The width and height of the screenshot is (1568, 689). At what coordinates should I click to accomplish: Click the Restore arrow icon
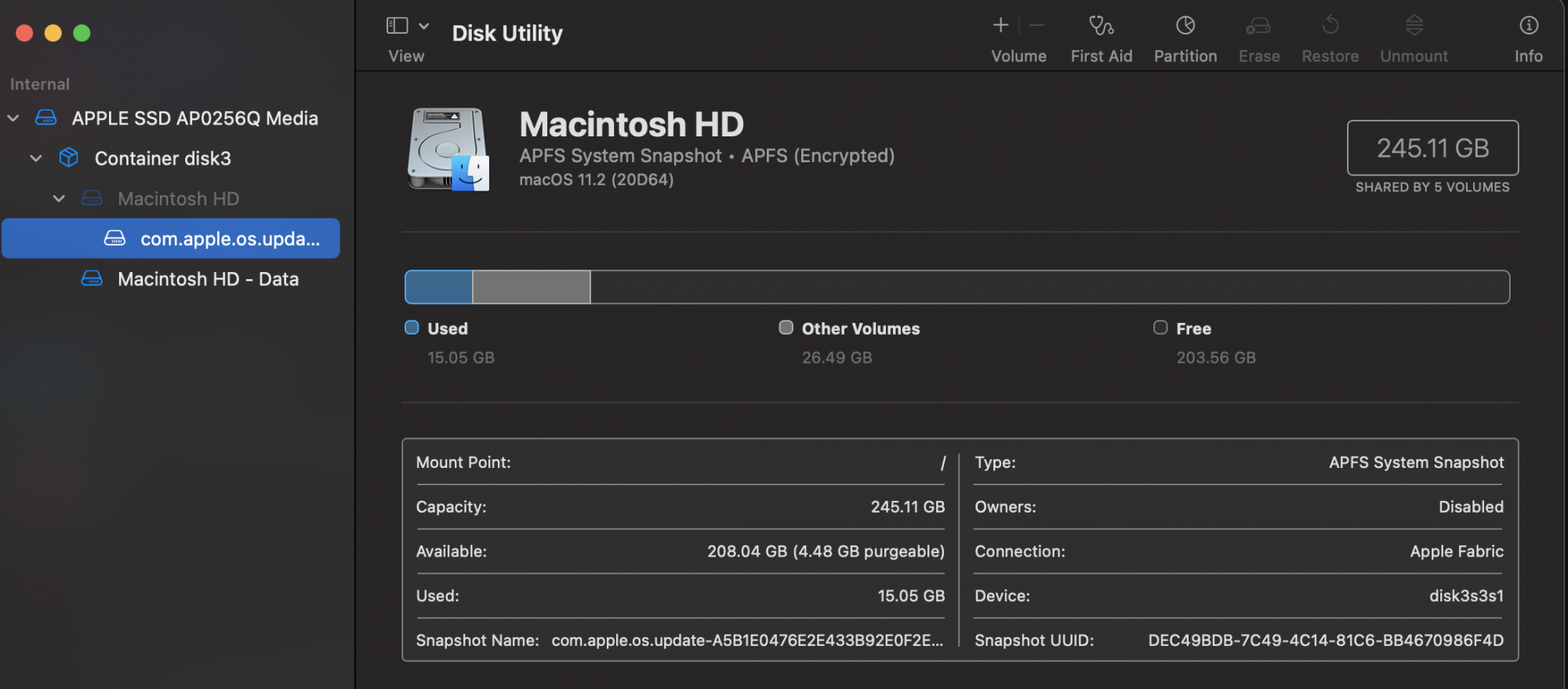pos(1330,26)
